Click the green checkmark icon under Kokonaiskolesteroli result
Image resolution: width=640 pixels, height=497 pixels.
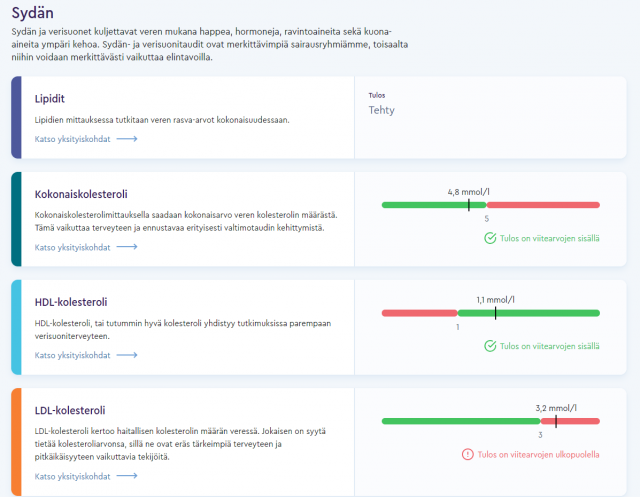point(490,238)
